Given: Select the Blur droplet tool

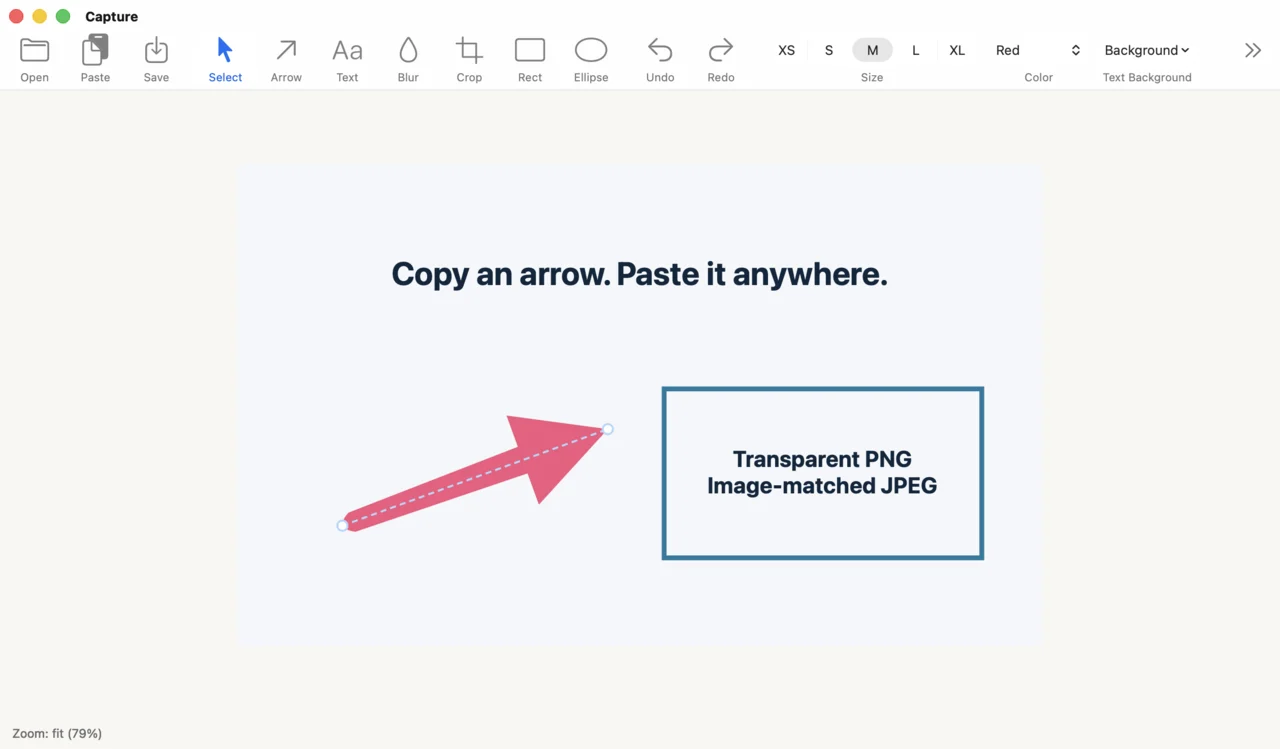Looking at the screenshot, I should [408, 59].
